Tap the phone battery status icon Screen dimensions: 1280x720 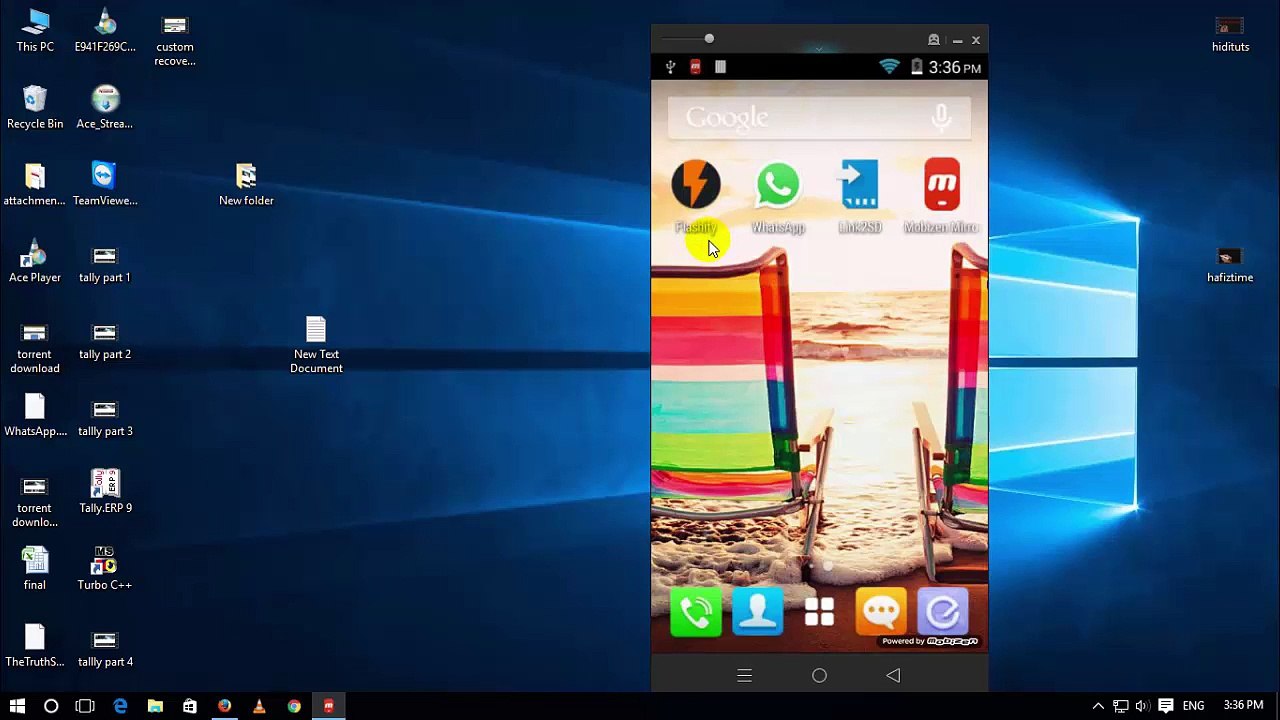(916, 67)
